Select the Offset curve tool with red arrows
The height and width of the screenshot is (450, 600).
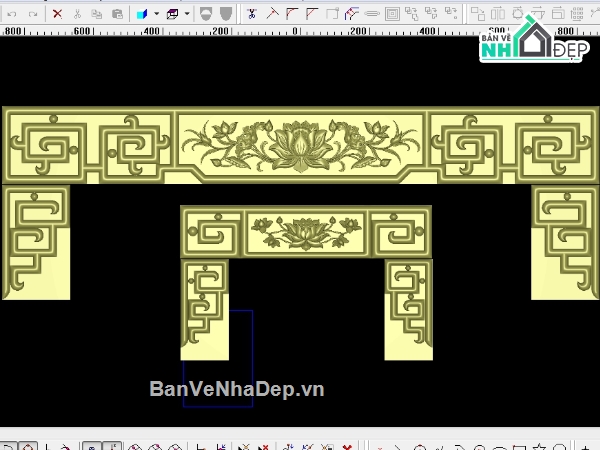click(x=351, y=14)
